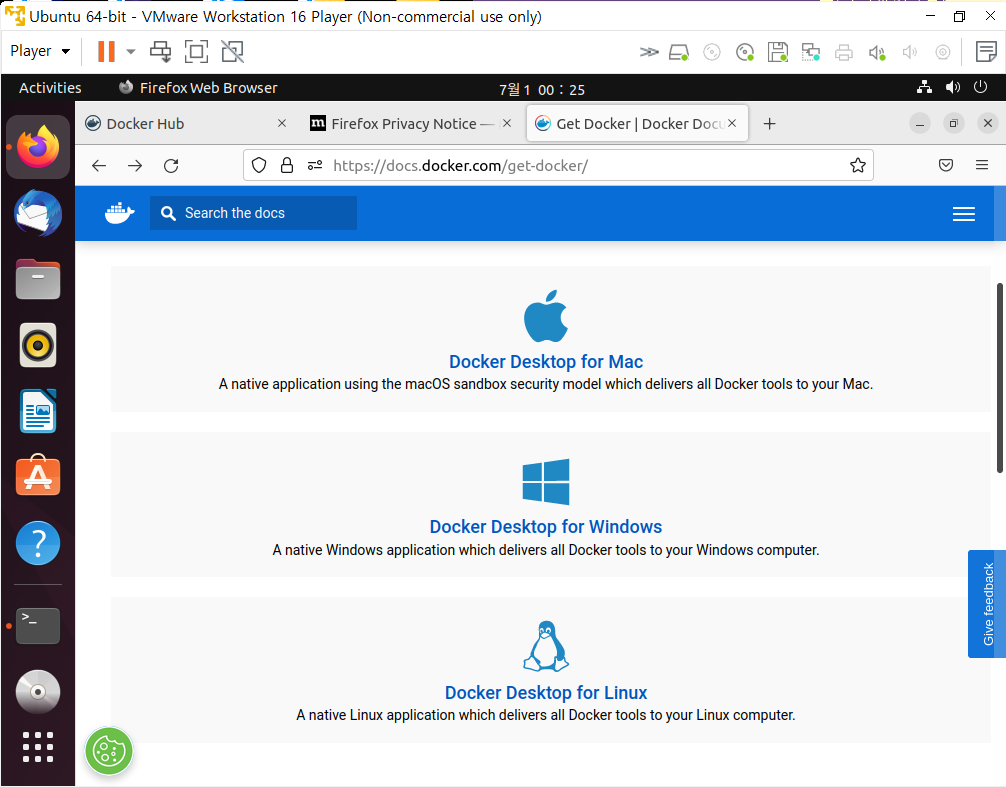Open the Ubuntu Activities overview
The width and height of the screenshot is (1006, 787).
click(x=50, y=88)
